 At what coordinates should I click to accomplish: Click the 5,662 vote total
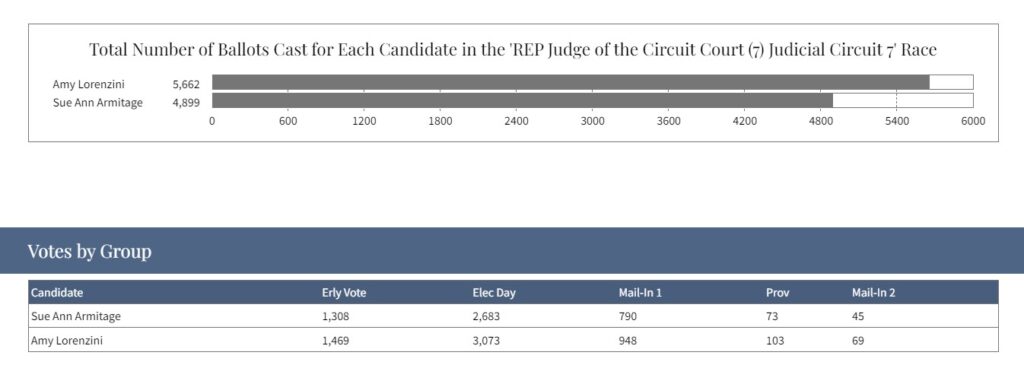tap(186, 84)
